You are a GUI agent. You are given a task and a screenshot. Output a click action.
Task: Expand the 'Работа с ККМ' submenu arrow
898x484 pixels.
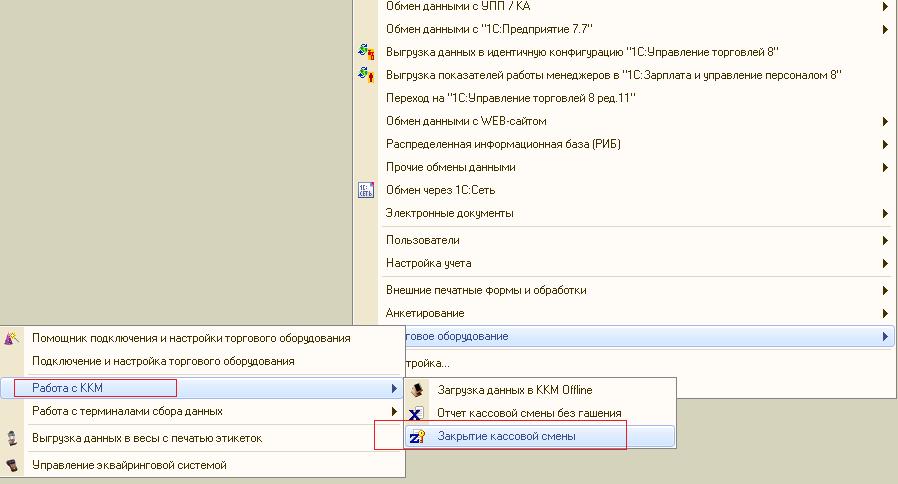tap(394, 388)
